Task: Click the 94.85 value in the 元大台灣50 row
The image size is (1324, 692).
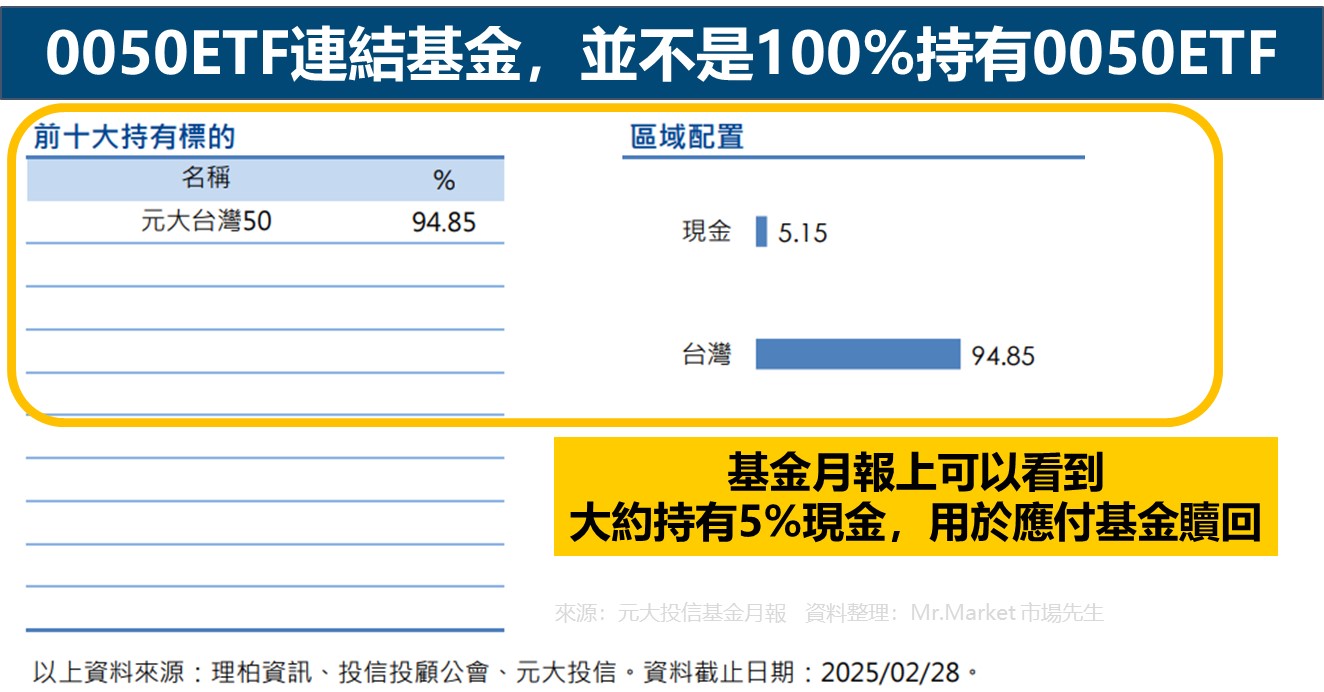Action: click(x=444, y=222)
